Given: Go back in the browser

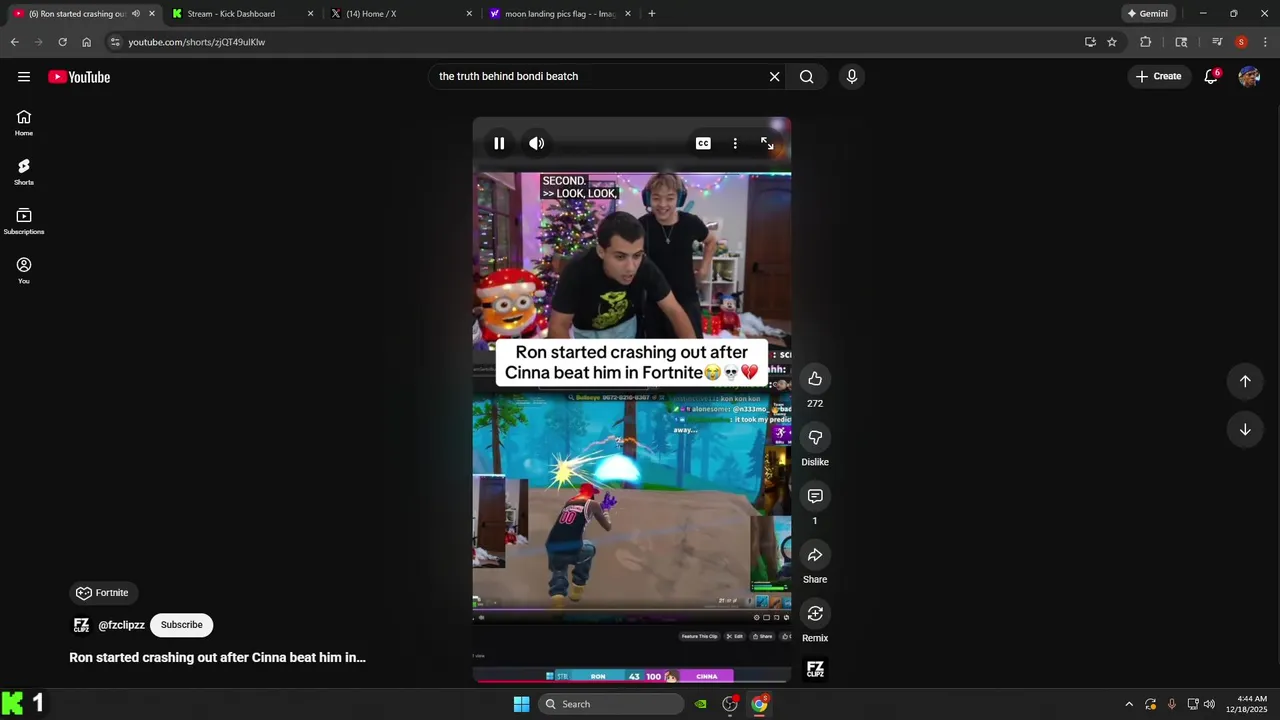Looking at the screenshot, I should pos(14,42).
